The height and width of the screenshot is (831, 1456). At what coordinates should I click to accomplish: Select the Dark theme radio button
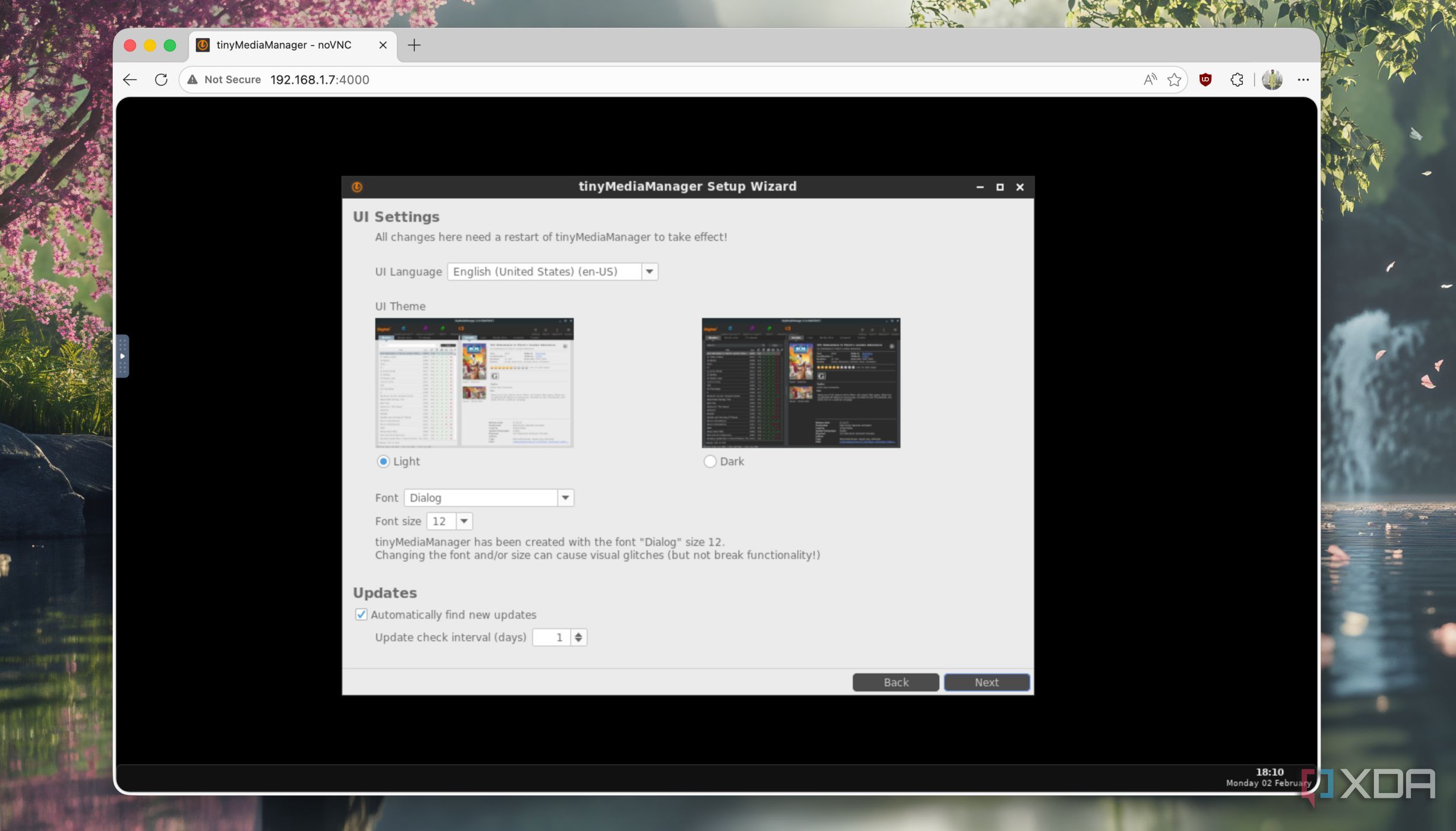(x=710, y=461)
